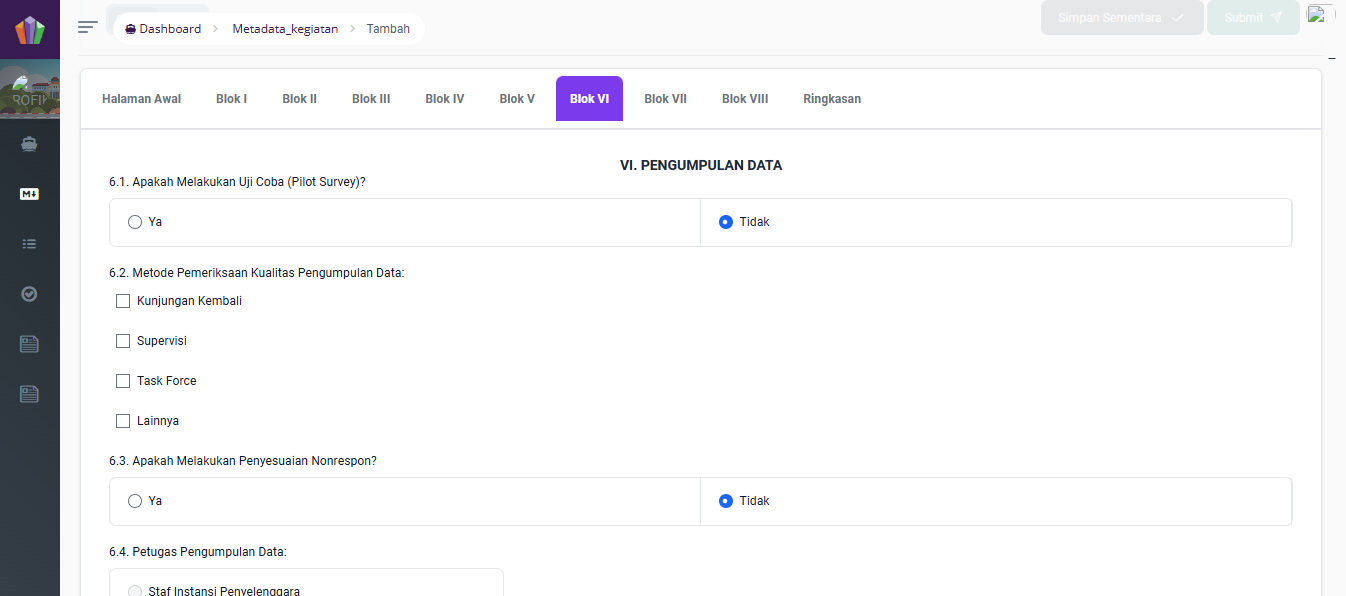
Task: Click the crystal app logo in the sidebar
Action: pyautogui.click(x=30, y=29)
